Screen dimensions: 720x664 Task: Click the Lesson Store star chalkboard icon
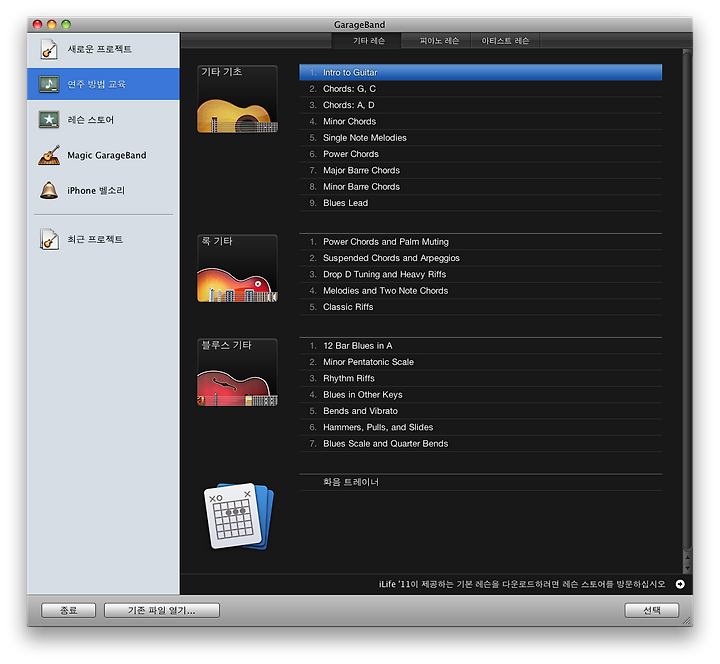click(x=49, y=119)
